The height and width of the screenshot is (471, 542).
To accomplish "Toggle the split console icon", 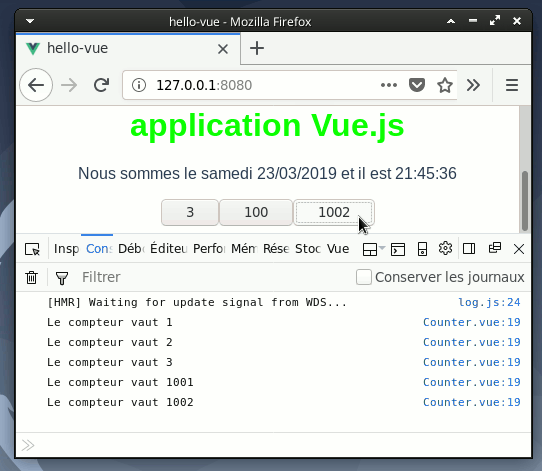I will (398, 249).
